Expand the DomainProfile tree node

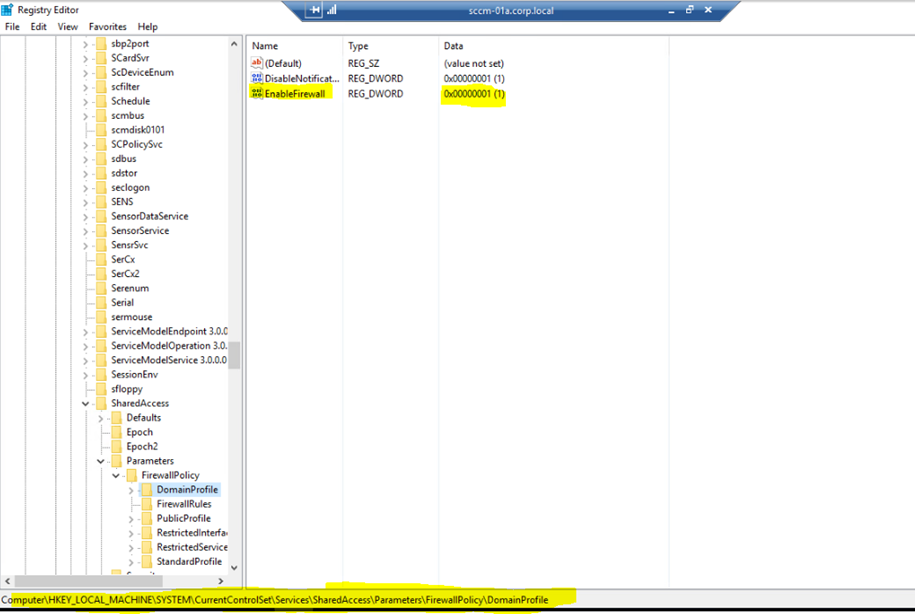pyautogui.click(x=131, y=490)
